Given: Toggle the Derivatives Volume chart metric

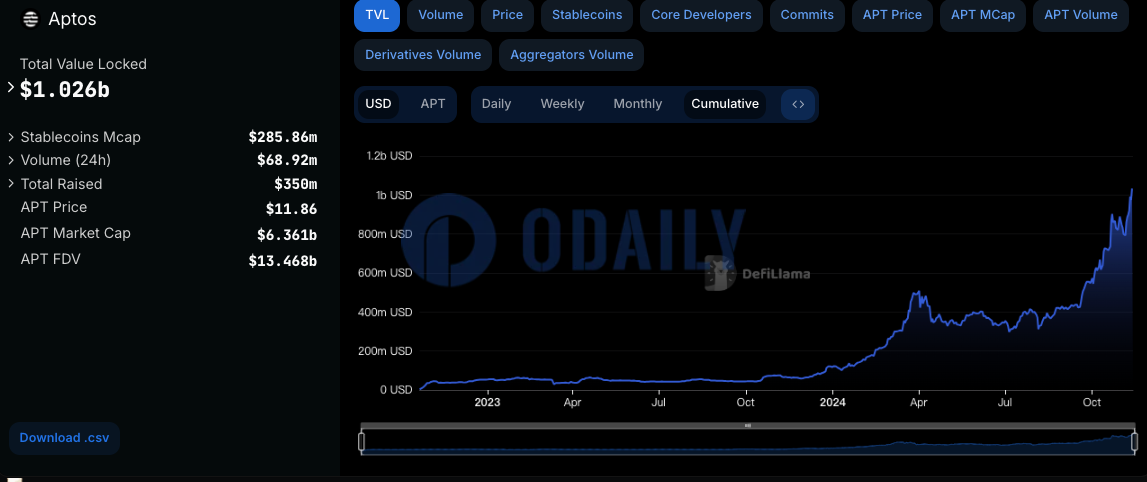Looking at the screenshot, I should pos(423,55).
